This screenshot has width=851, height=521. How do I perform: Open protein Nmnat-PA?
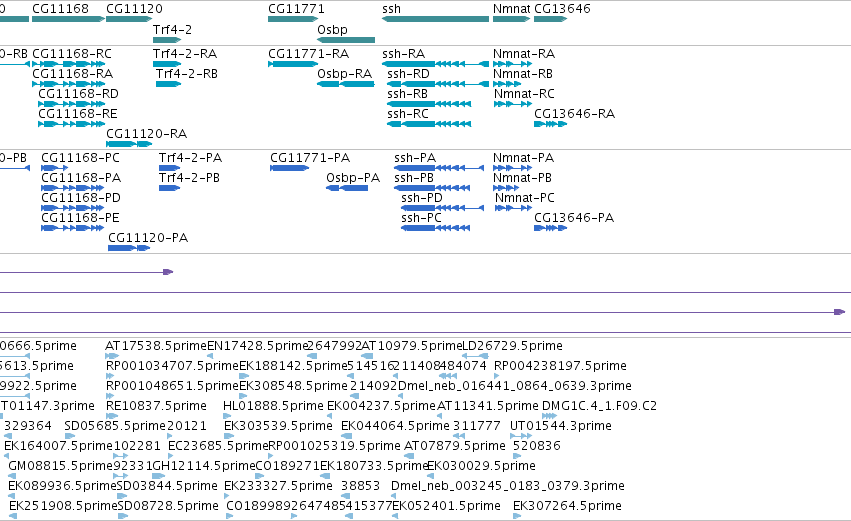(523, 158)
